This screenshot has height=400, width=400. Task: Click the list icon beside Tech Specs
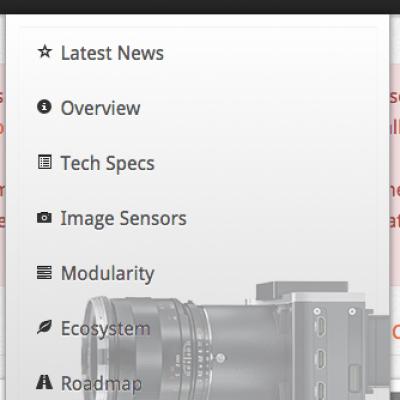(x=45, y=162)
